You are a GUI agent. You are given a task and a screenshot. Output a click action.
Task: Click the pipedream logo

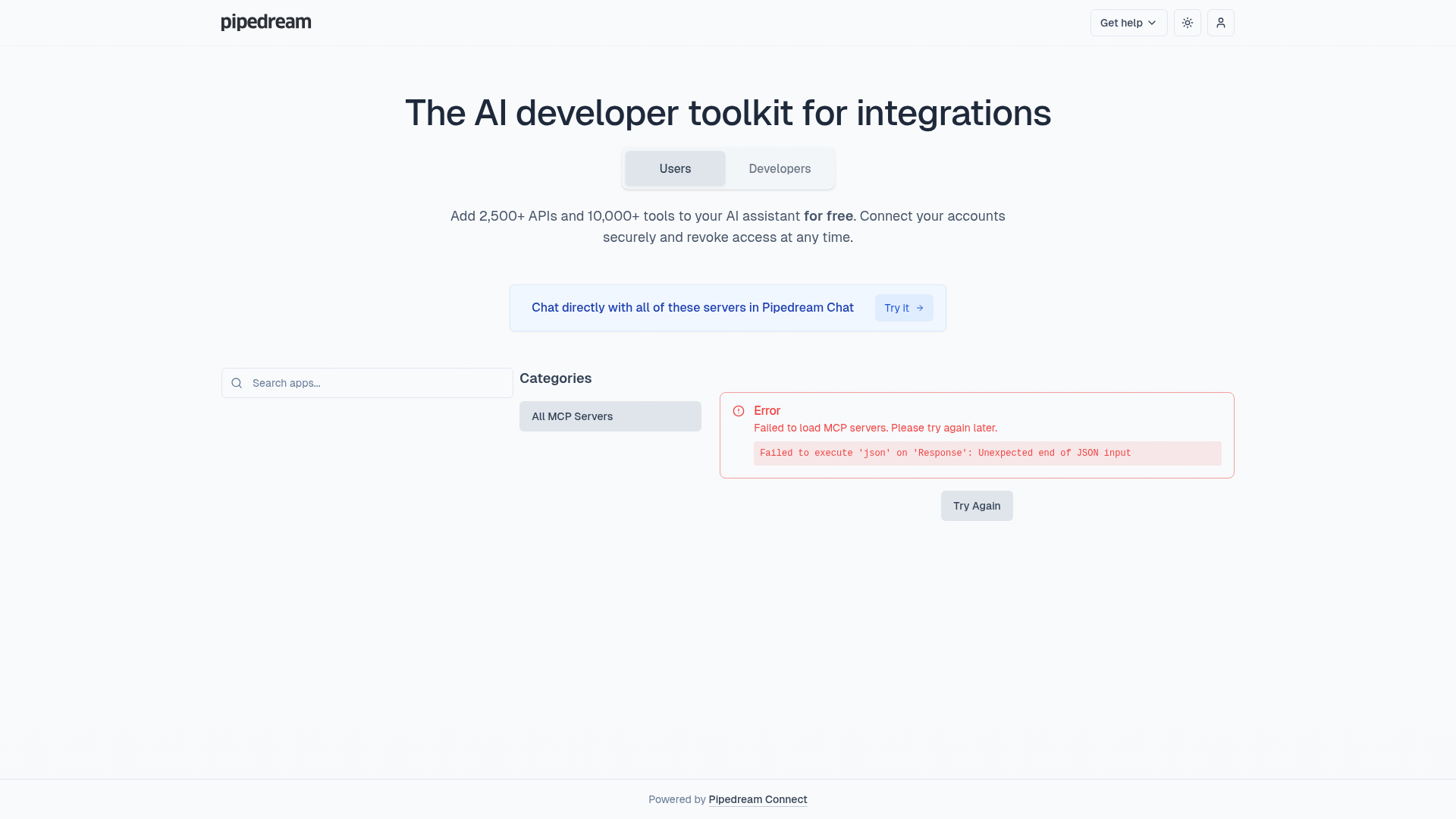tap(265, 22)
